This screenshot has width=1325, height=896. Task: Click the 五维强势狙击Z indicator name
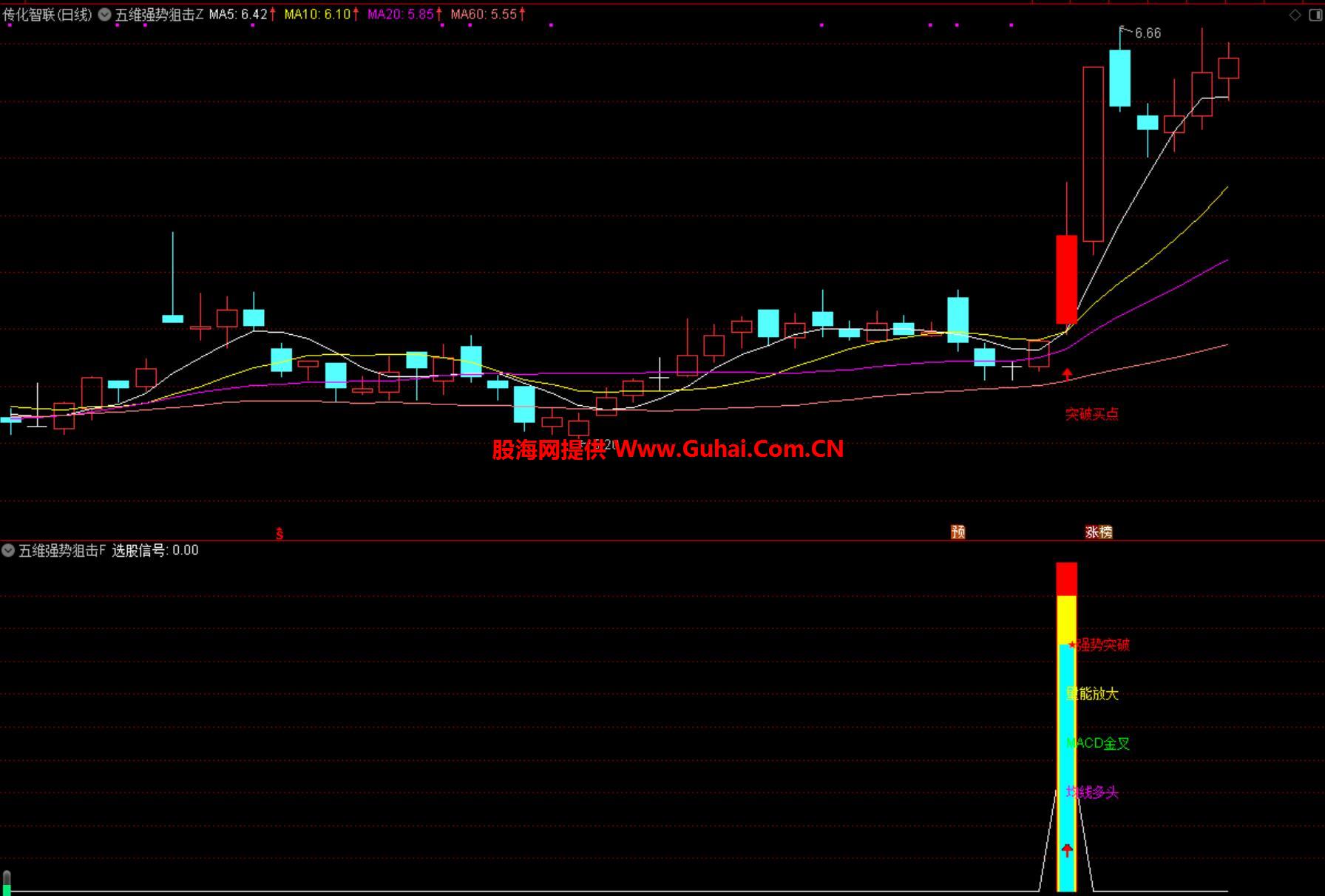coord(159,14)
